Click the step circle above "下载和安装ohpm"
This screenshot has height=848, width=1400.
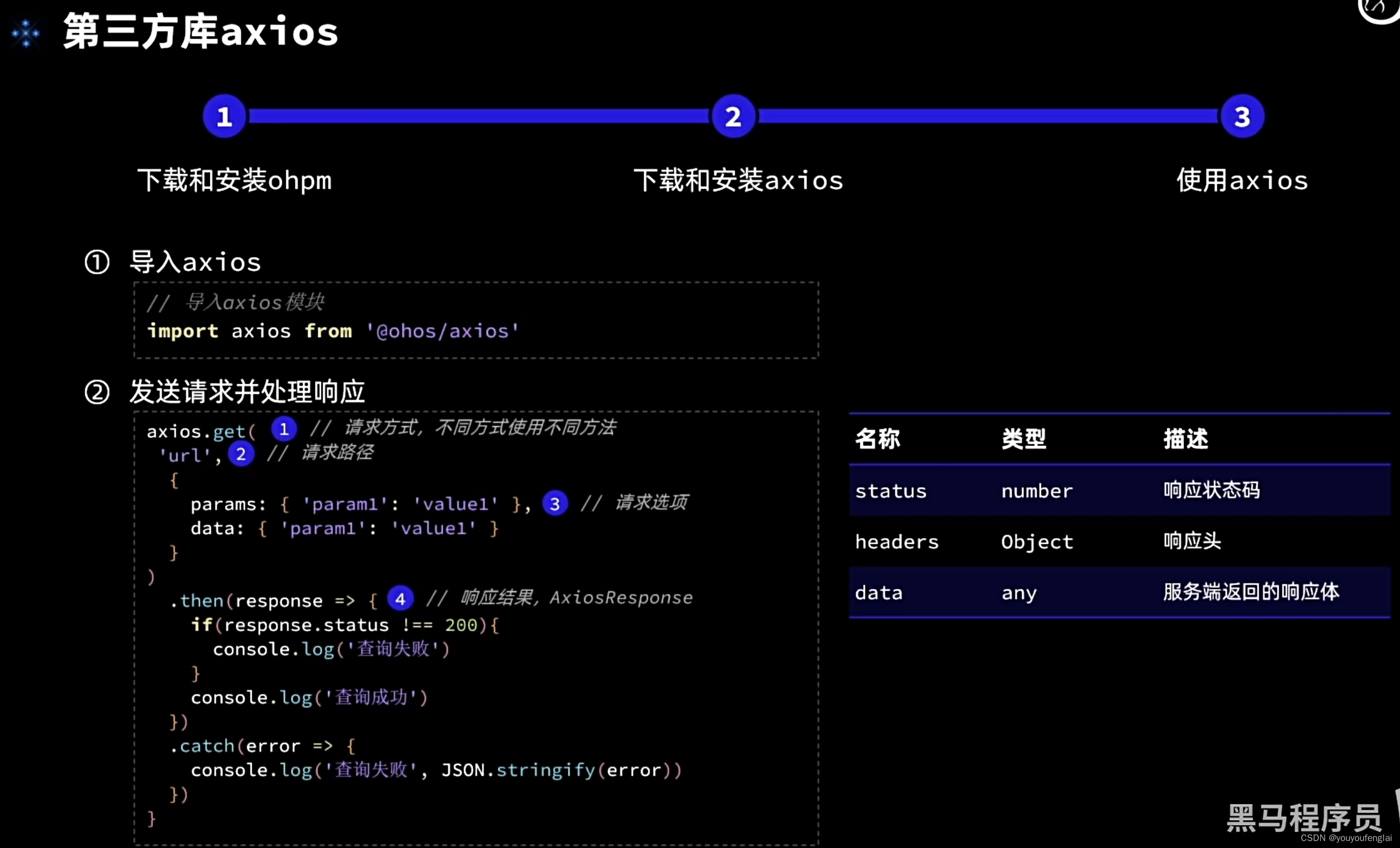pyautogui.click(x=224, y=117)
